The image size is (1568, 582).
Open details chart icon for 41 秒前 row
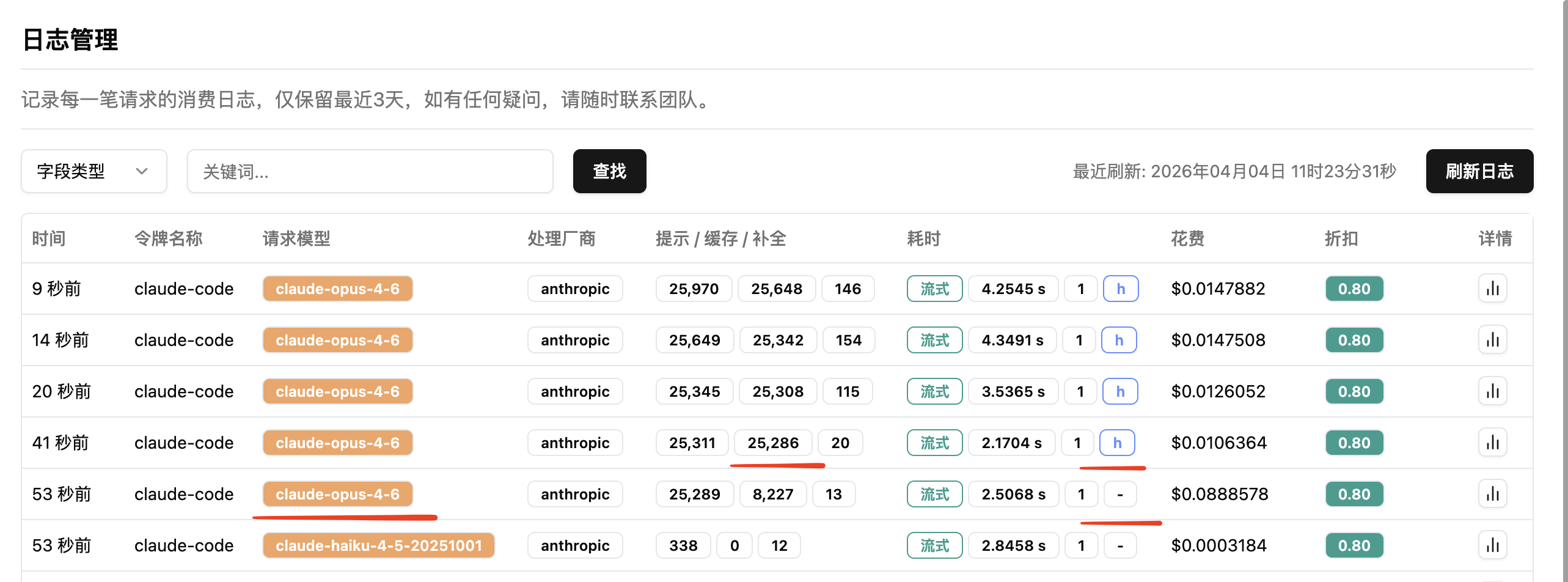1492,443
